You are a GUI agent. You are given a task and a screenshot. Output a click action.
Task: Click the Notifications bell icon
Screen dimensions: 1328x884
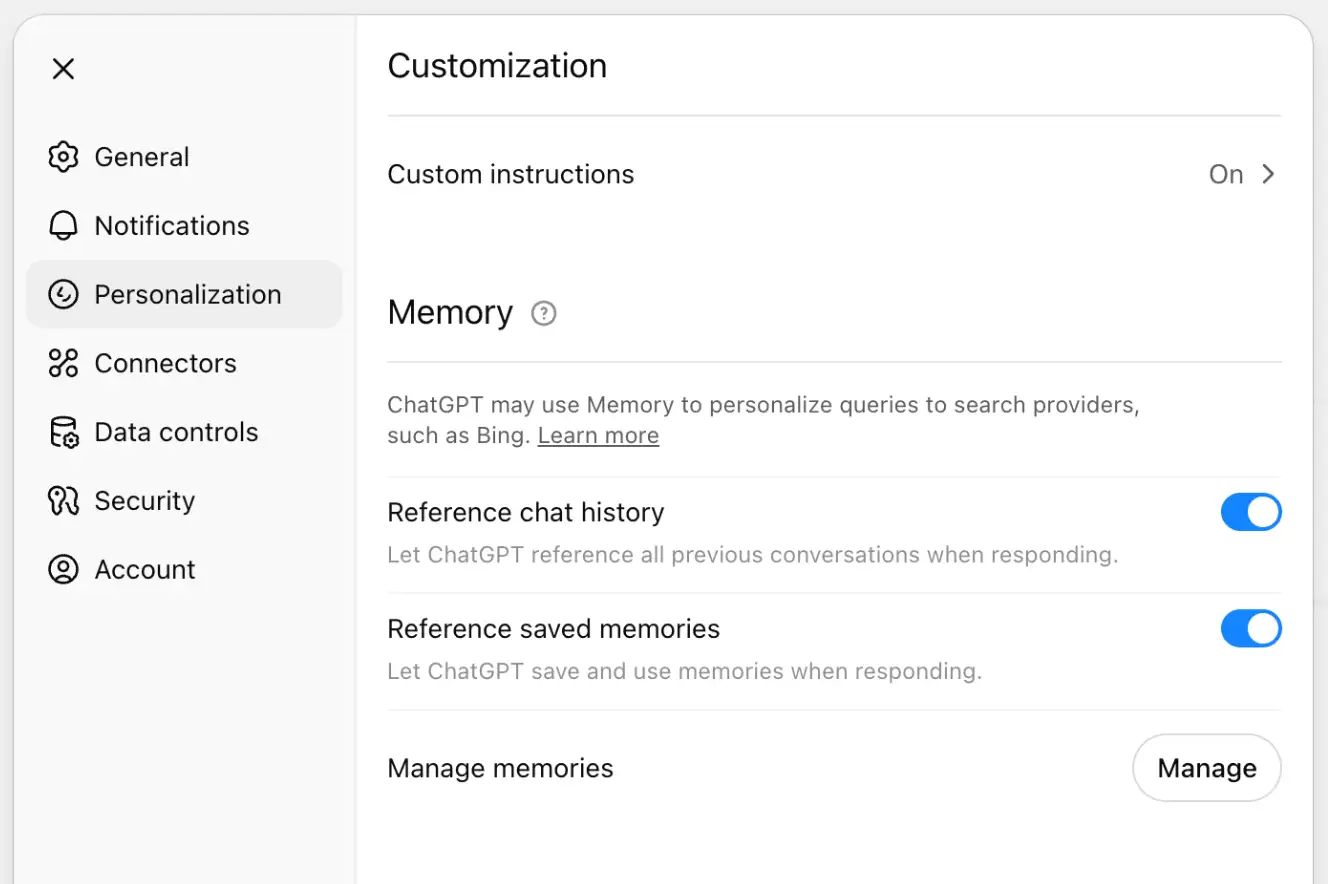click(63, 226)
